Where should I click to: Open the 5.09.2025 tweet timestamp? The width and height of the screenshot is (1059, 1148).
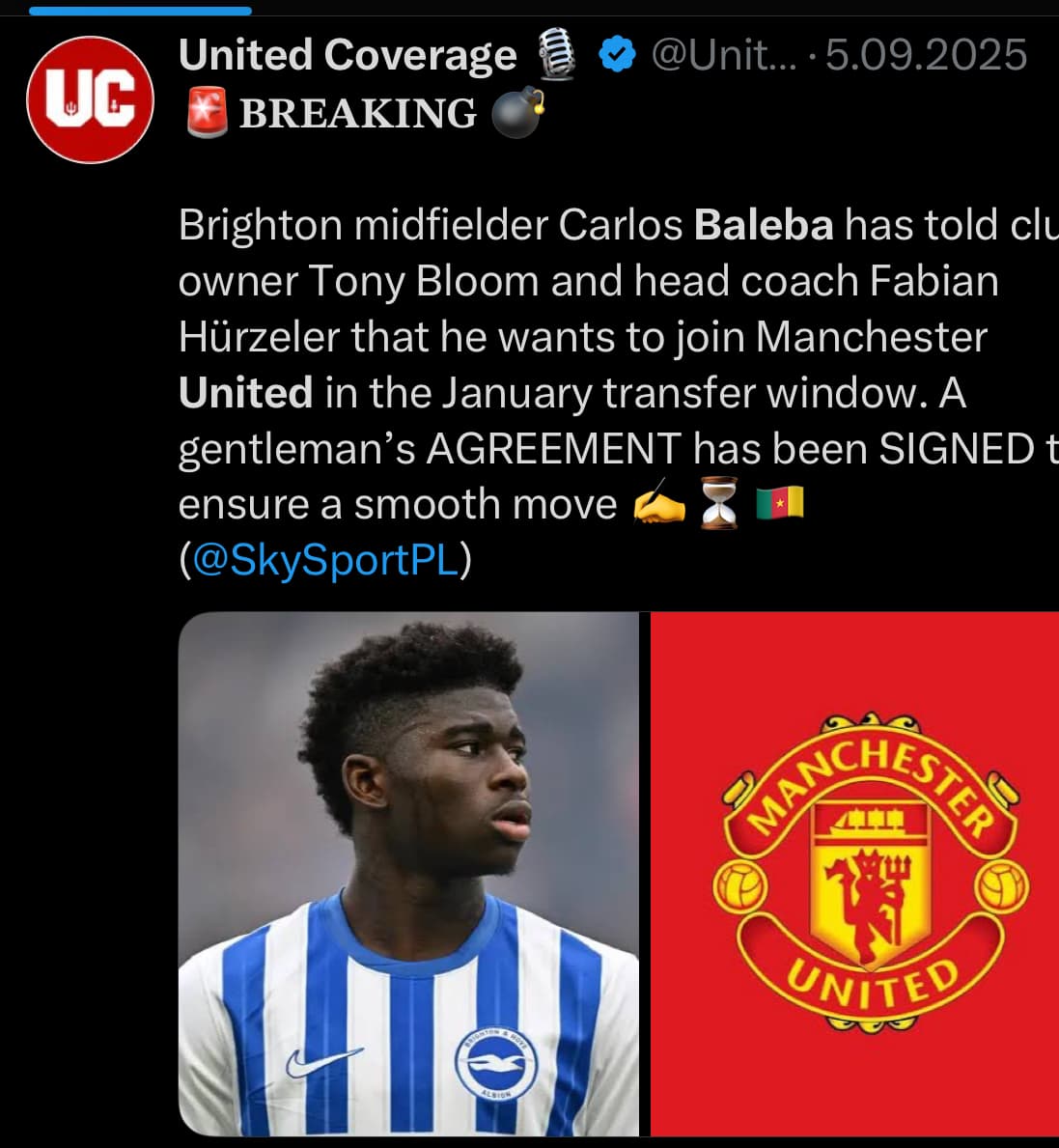click(927, 55)
